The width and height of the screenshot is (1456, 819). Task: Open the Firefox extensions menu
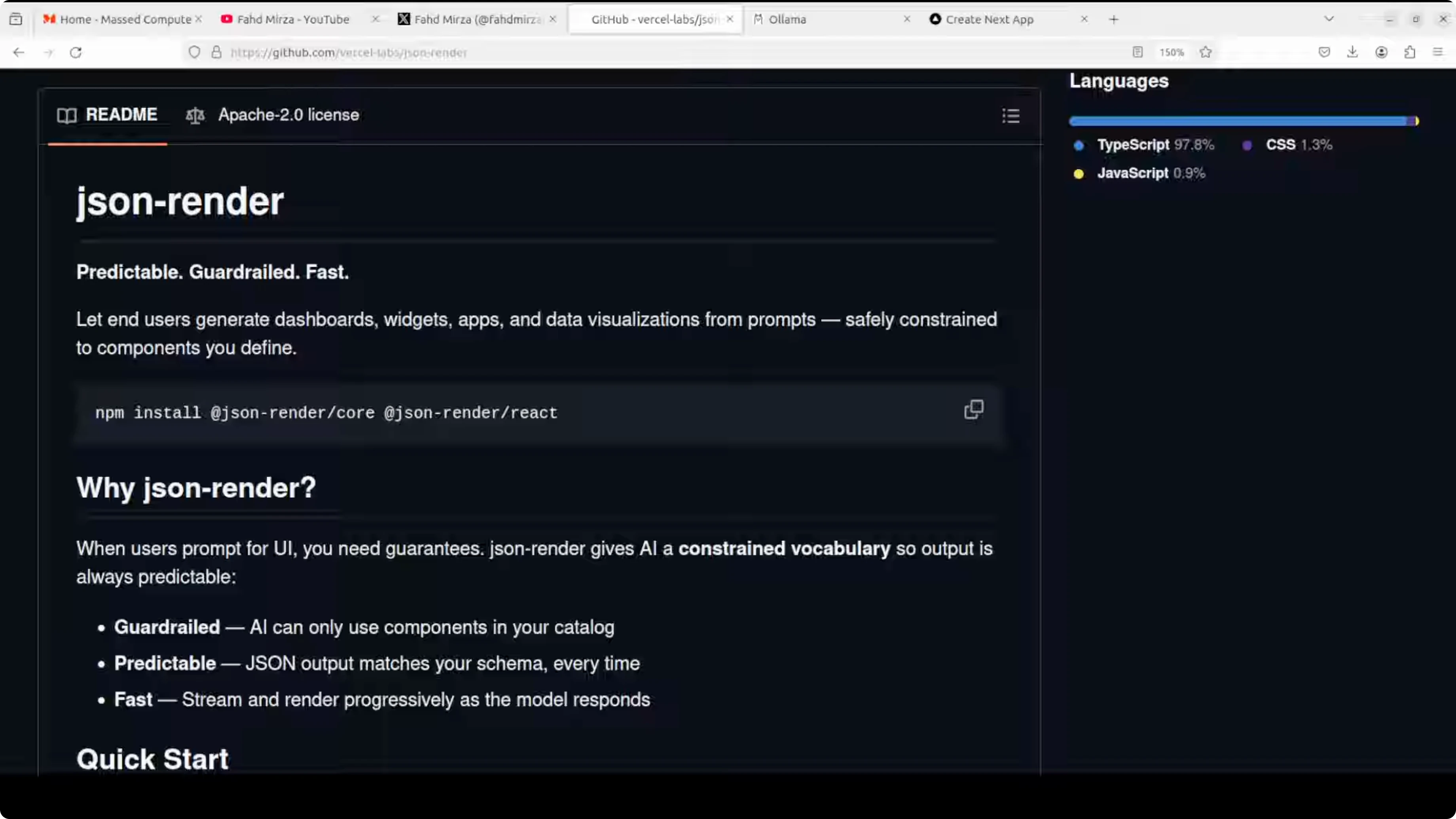click(1410, 53)
